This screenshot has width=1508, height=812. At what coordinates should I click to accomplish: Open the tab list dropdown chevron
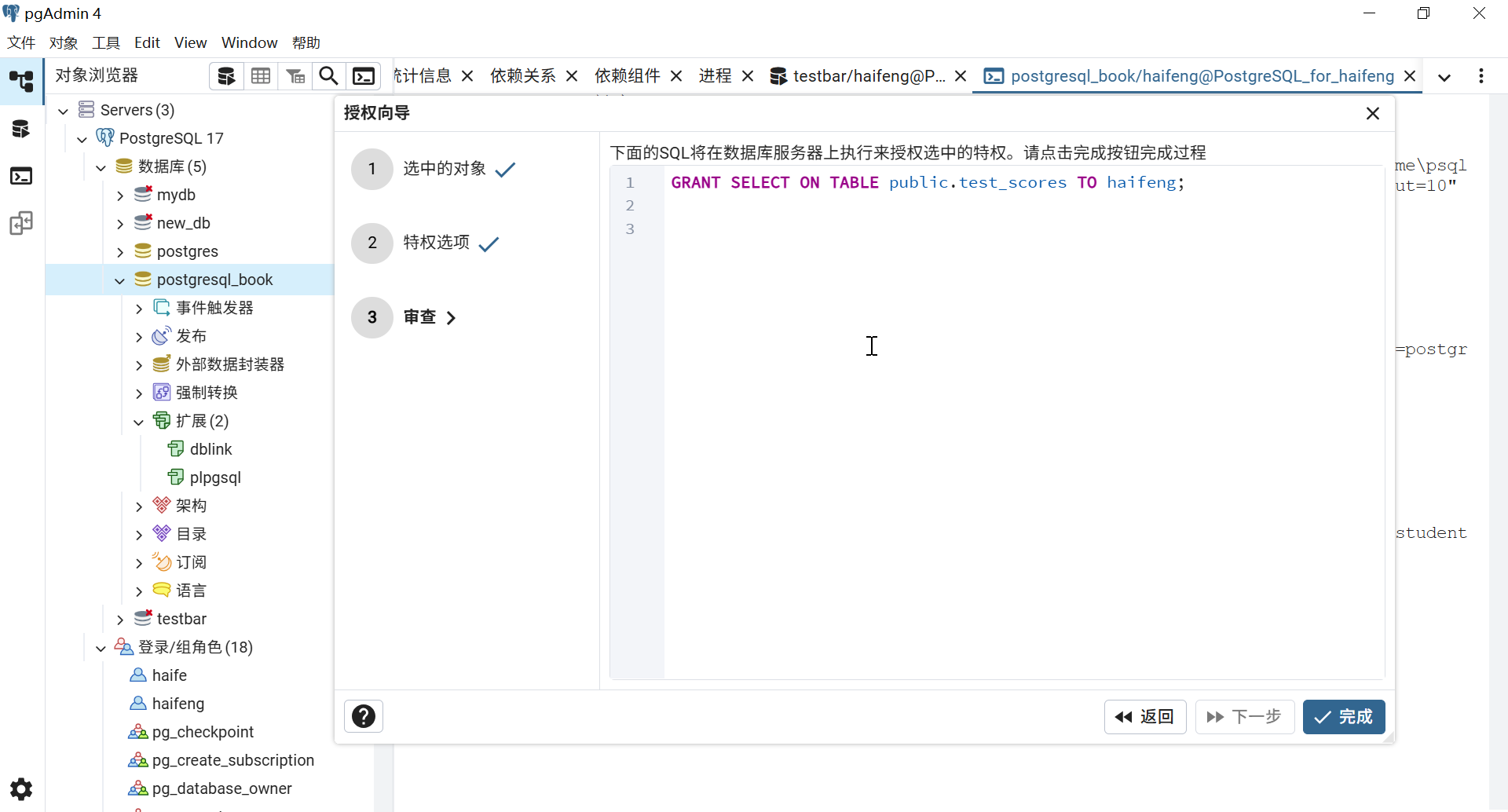(x=1444, y=77)
